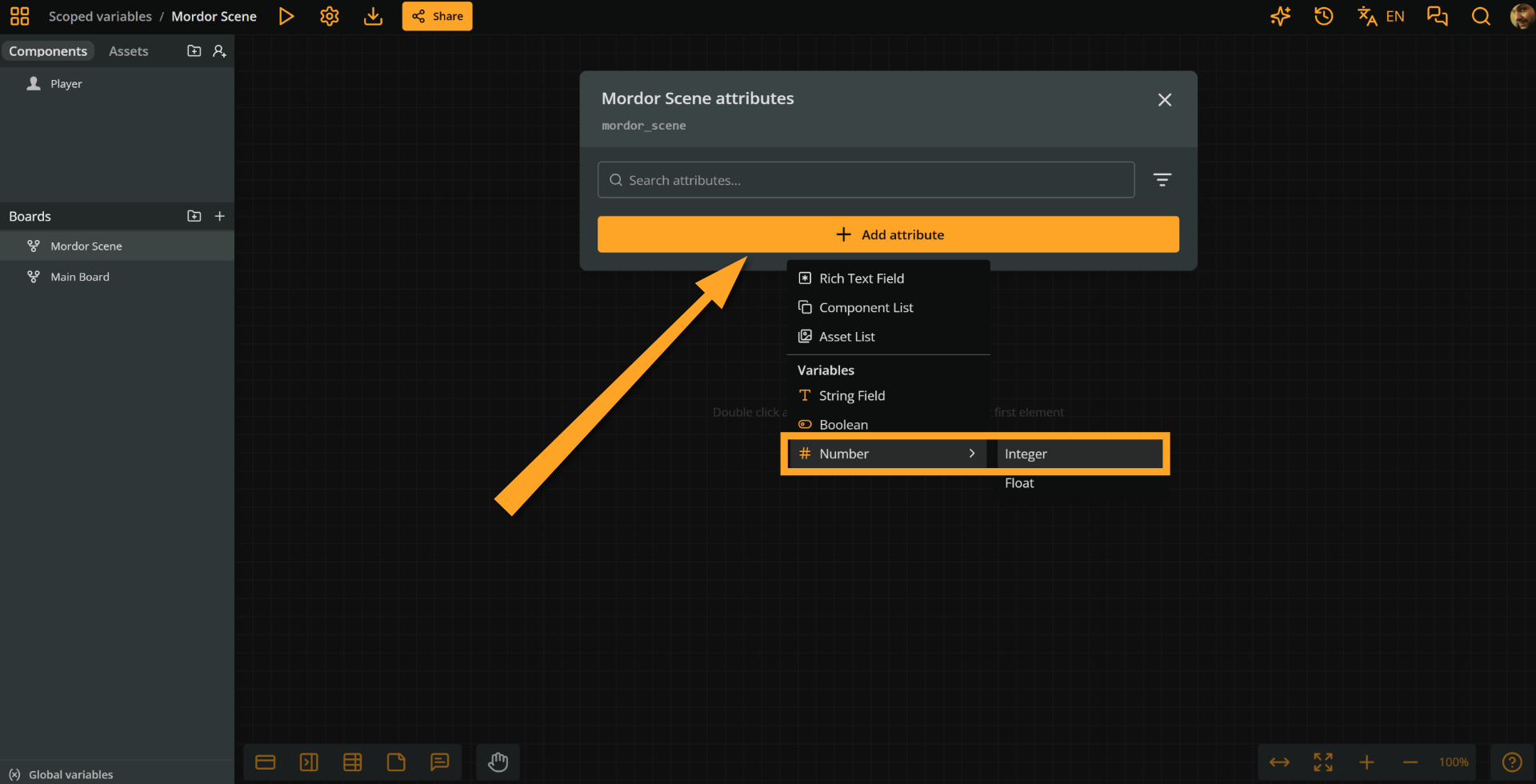Open the Mordor Scene board

click(x=117, y=246)
